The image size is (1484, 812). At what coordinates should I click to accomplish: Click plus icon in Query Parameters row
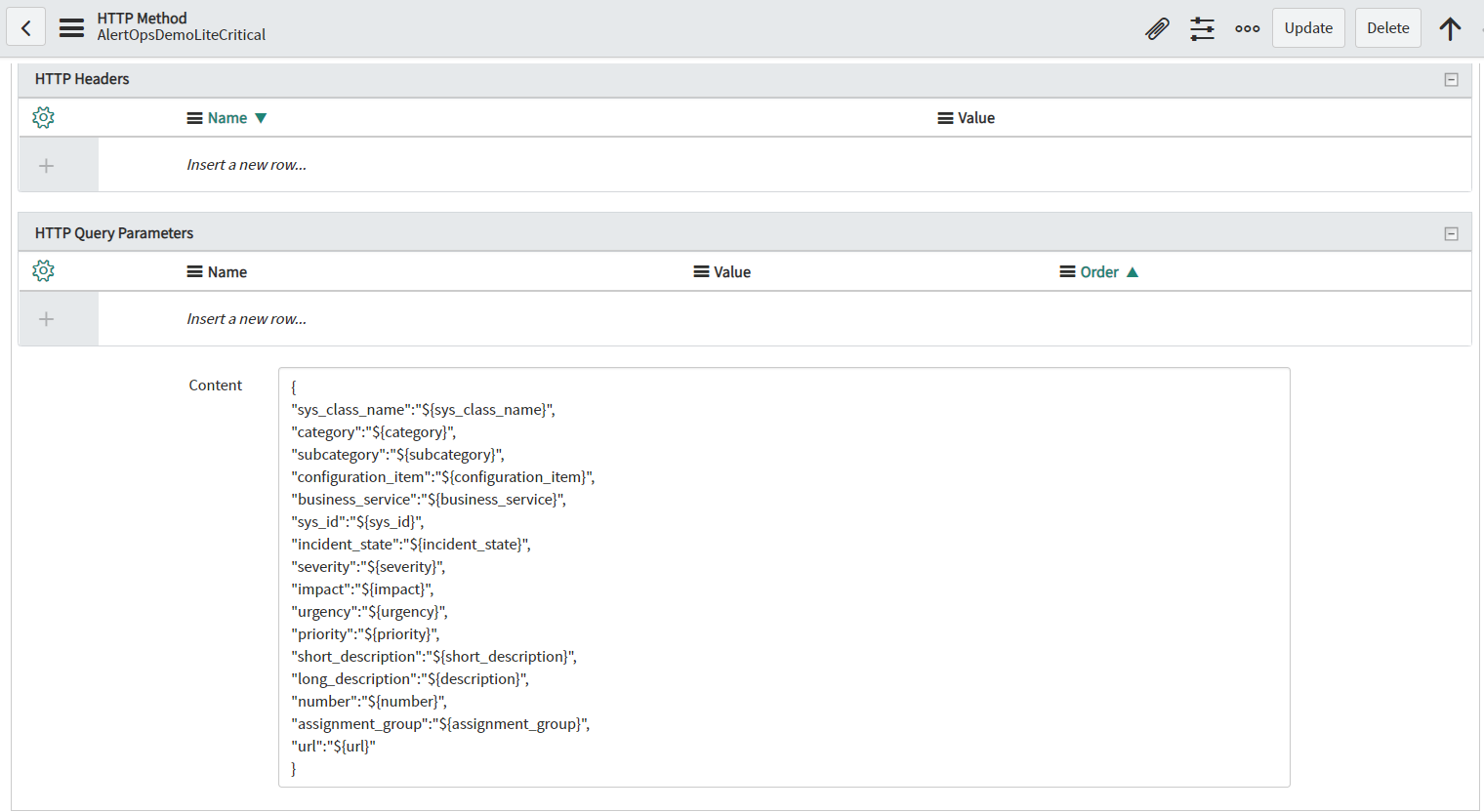coord(46,319)
